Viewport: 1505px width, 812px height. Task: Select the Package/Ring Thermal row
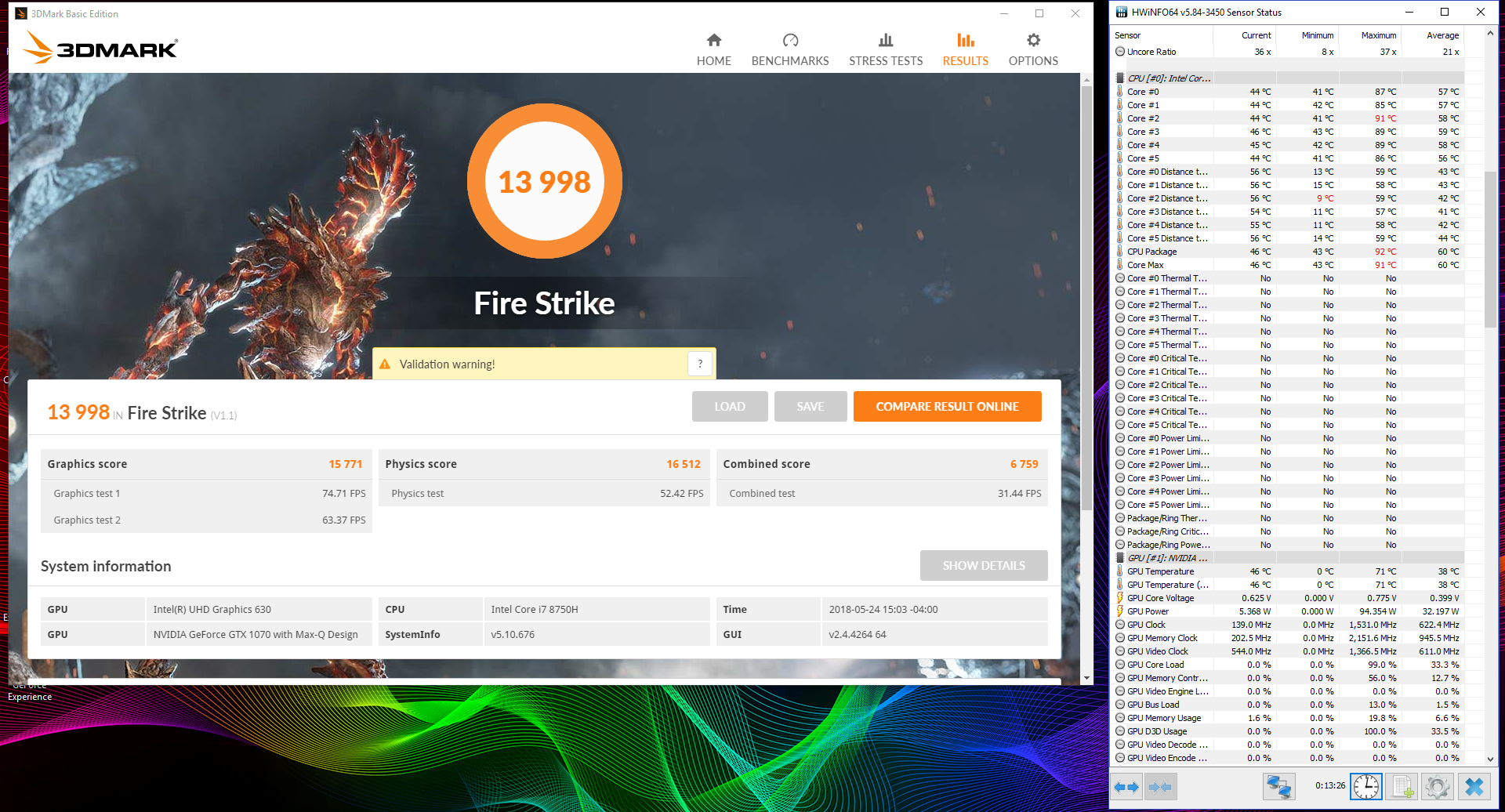coord(1288,518)
